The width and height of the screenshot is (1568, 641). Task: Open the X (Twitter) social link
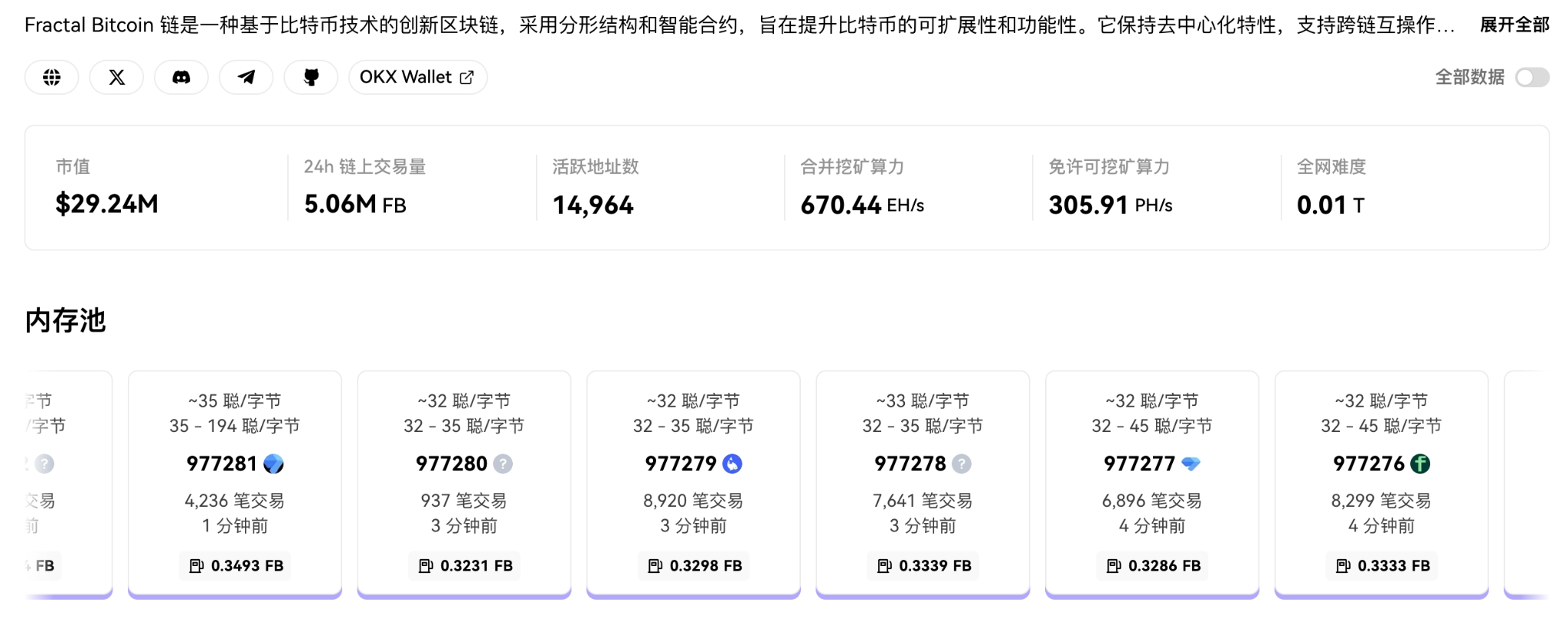[116, 77]
